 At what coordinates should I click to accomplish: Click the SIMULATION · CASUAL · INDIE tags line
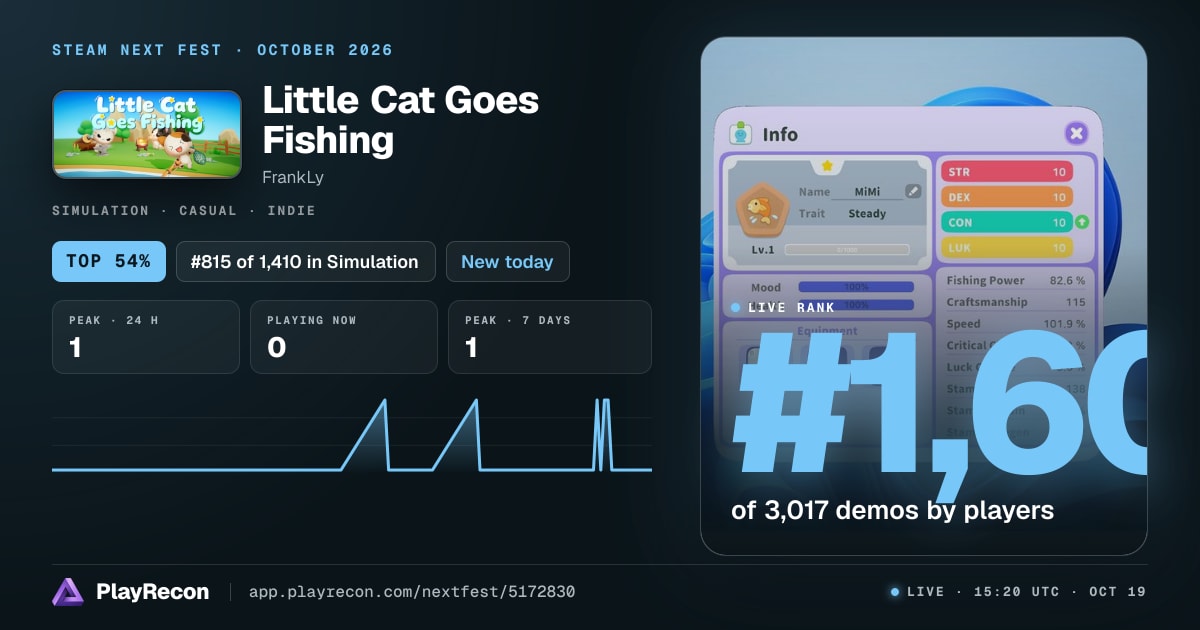(184, 211)
